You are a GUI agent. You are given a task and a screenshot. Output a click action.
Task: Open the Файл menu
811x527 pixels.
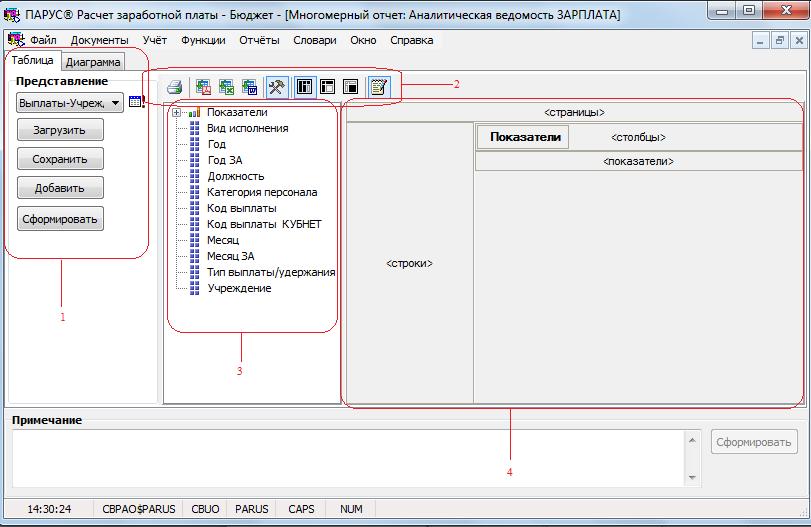[43, 40]
